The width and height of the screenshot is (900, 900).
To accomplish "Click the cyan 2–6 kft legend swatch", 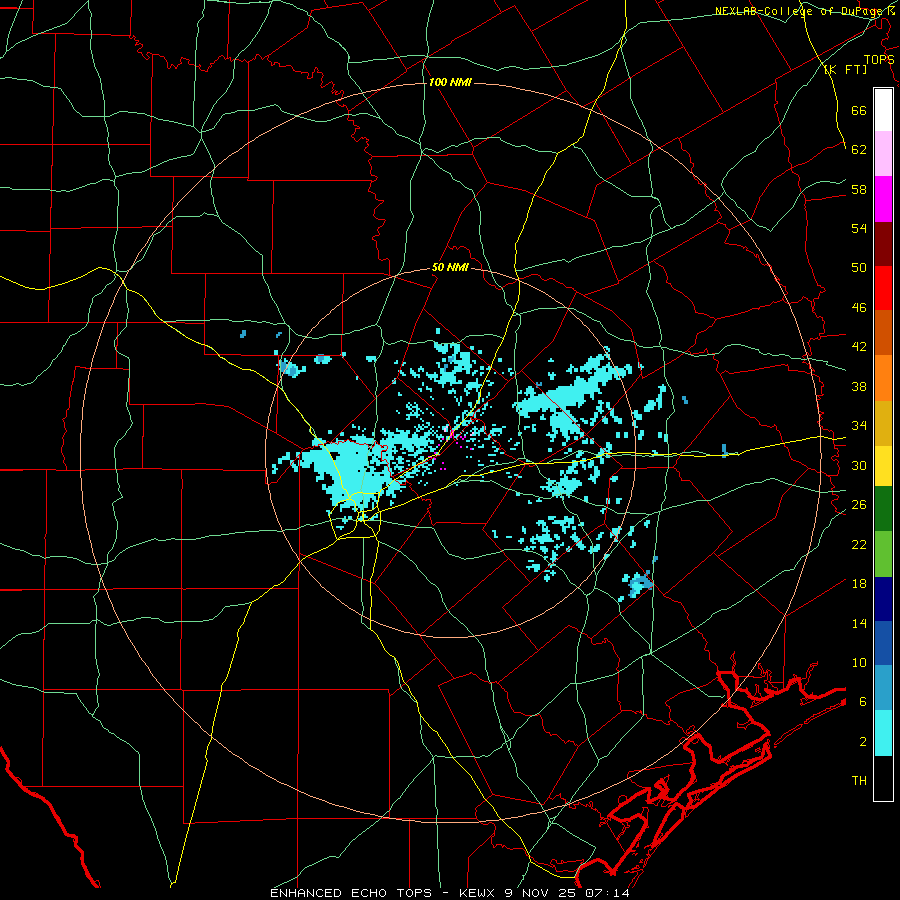I will coord(883,733).
